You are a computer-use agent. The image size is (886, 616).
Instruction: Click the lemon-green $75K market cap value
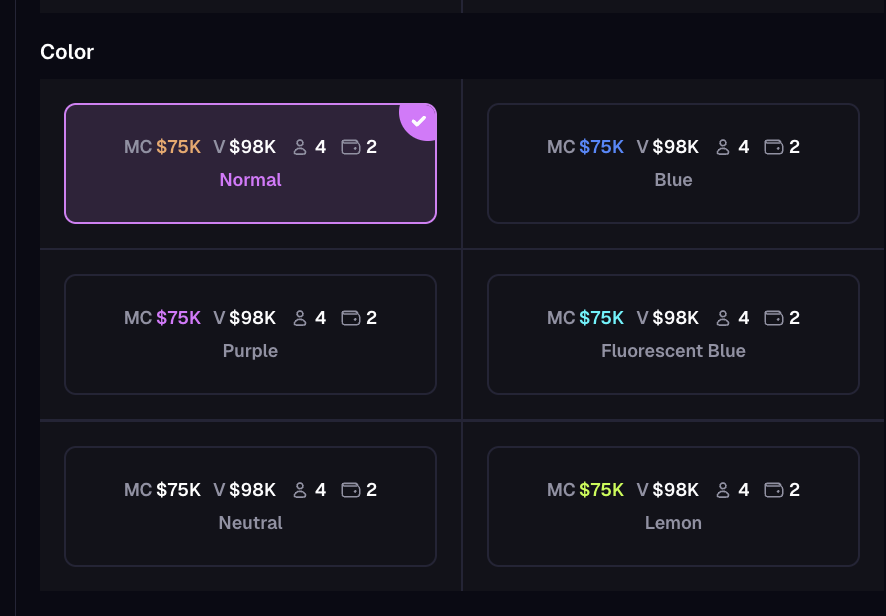tap(601, 490)
